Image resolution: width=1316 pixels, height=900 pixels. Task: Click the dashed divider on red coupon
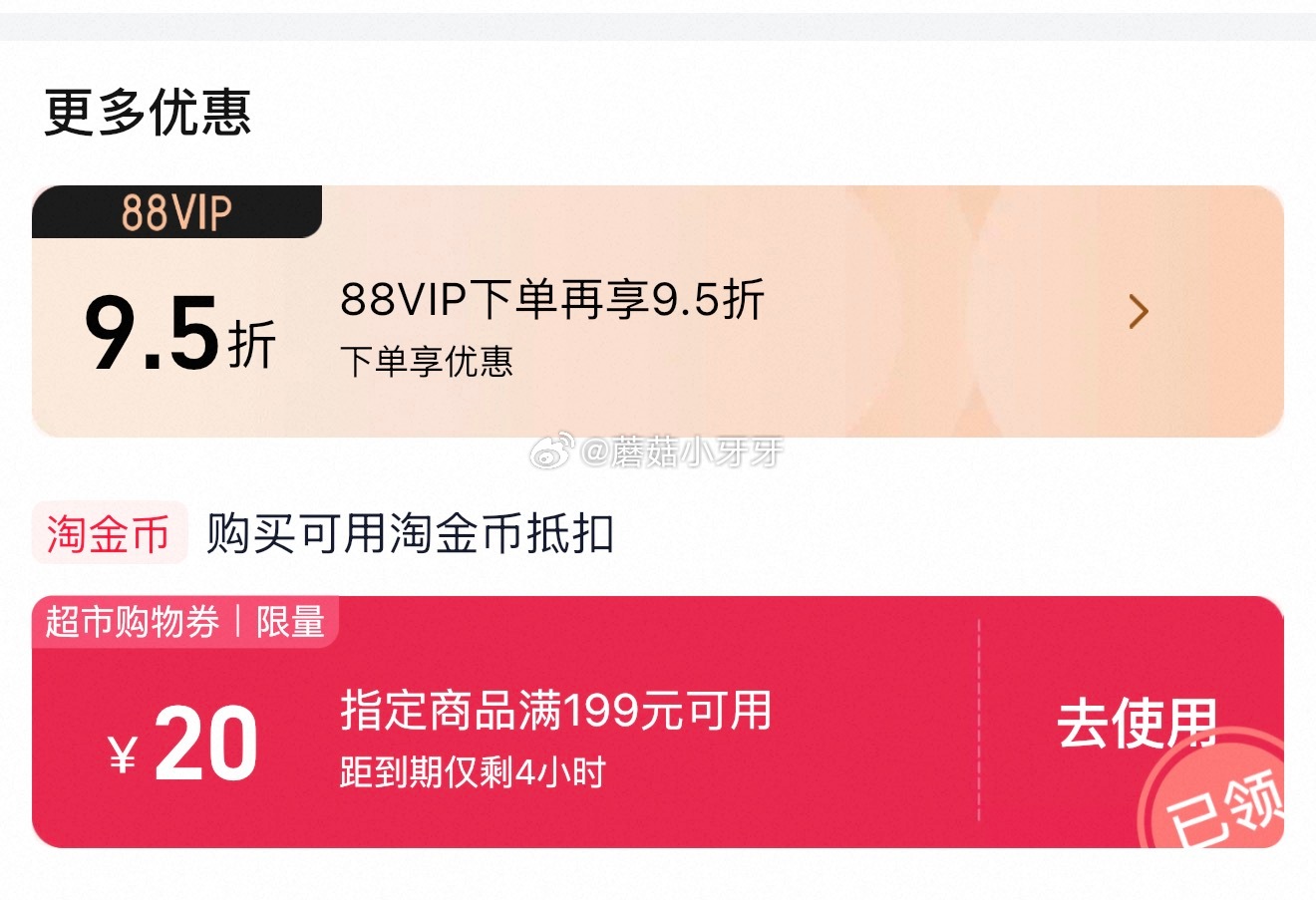point(979,722)
